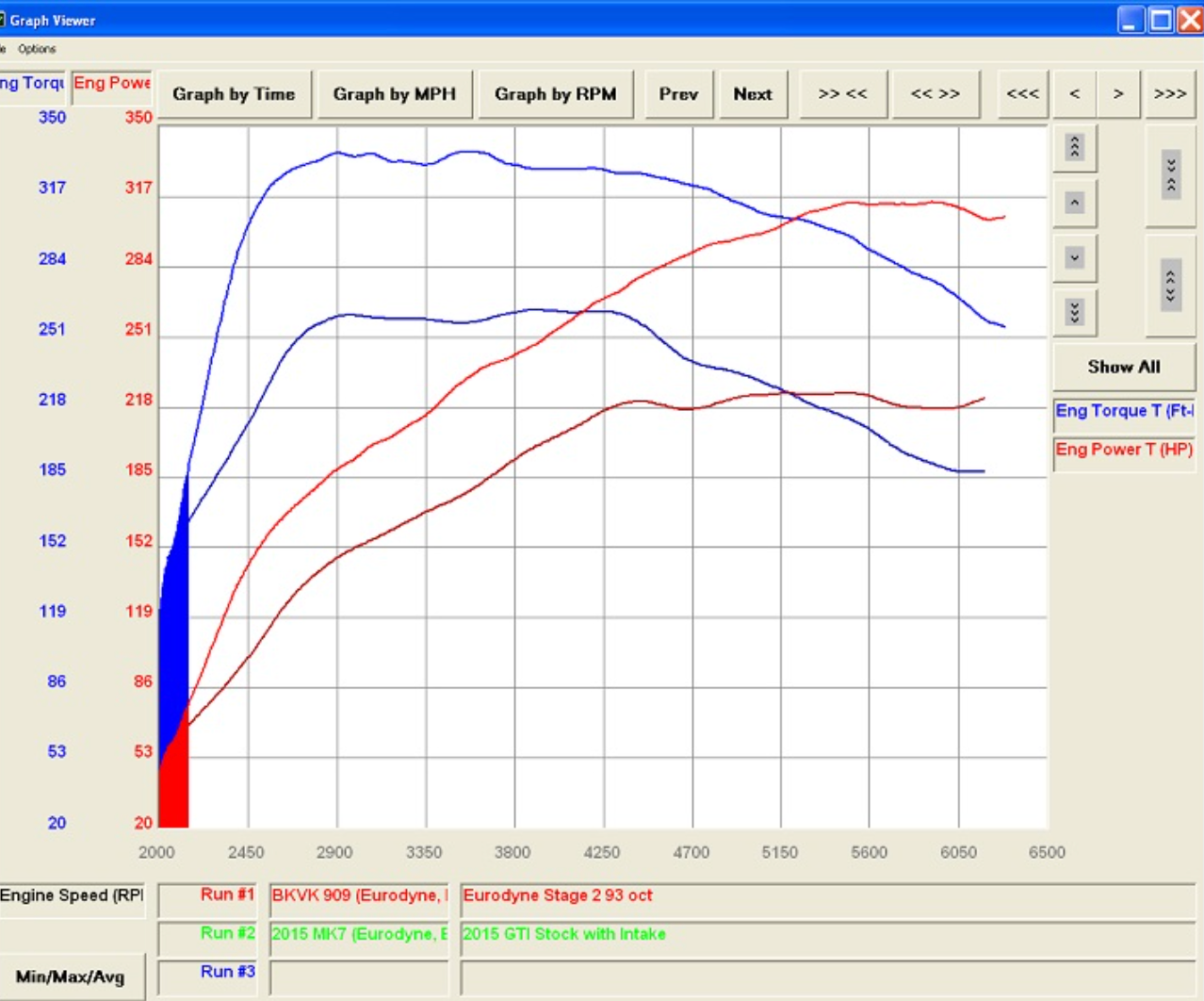1204x1001 pixels.
Task: Click the lower-right vertical expand chevrons button
Action: (1170, 285)
